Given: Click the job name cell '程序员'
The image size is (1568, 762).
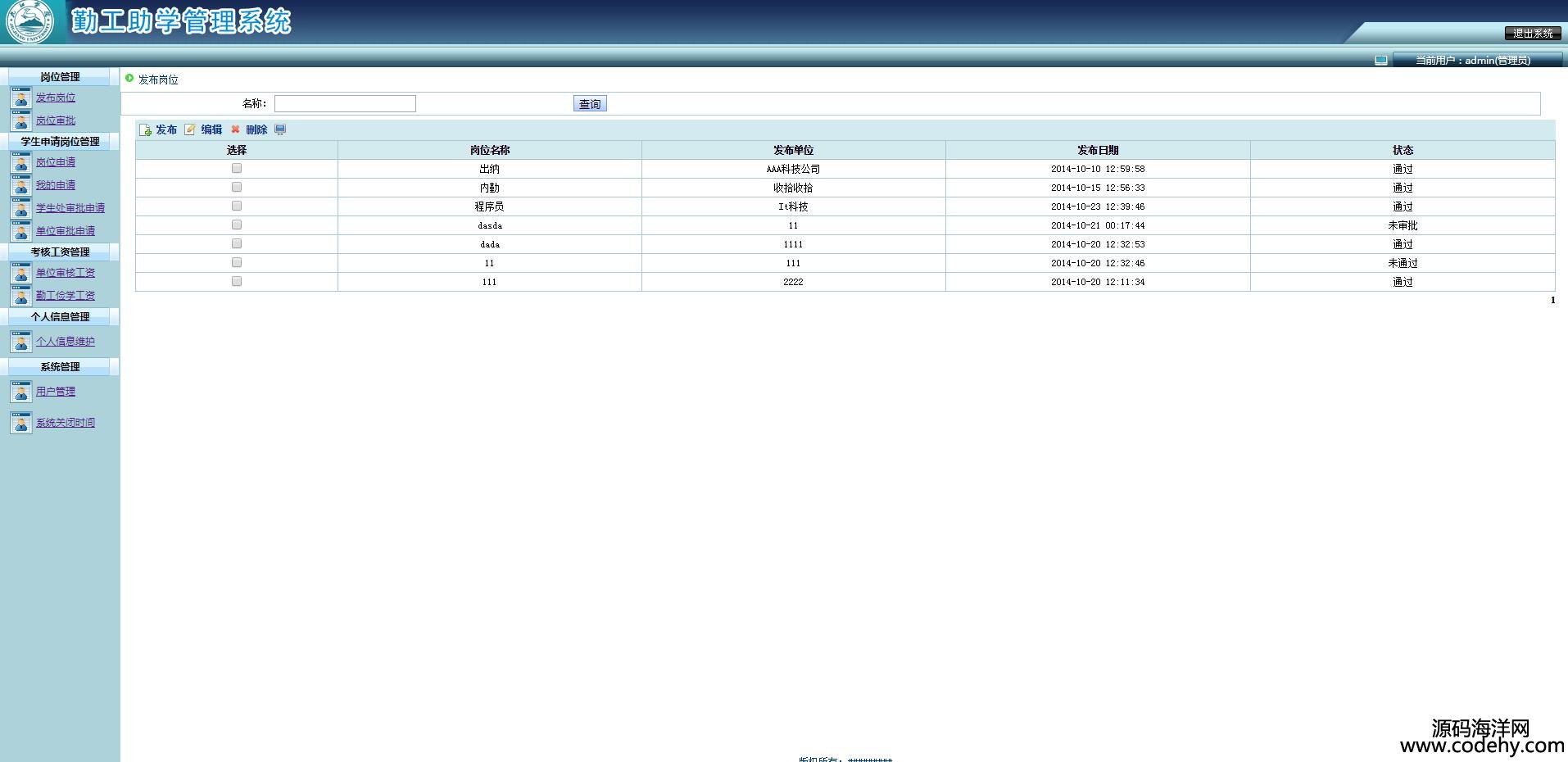Looking at the screenshot, I should 489,206.
